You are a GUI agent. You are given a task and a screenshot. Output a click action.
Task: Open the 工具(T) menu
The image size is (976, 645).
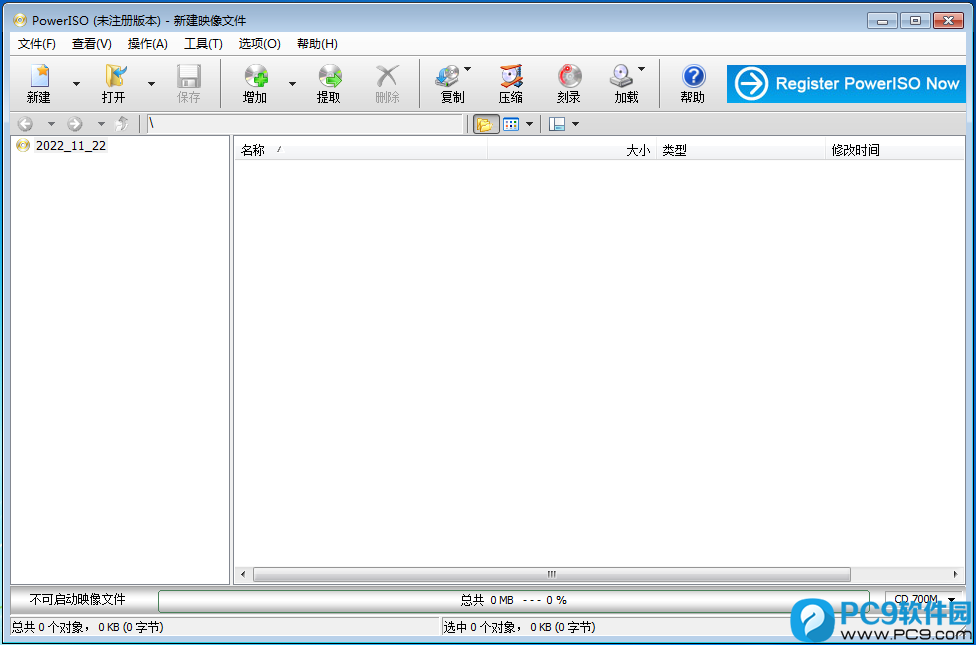point(203,44)
